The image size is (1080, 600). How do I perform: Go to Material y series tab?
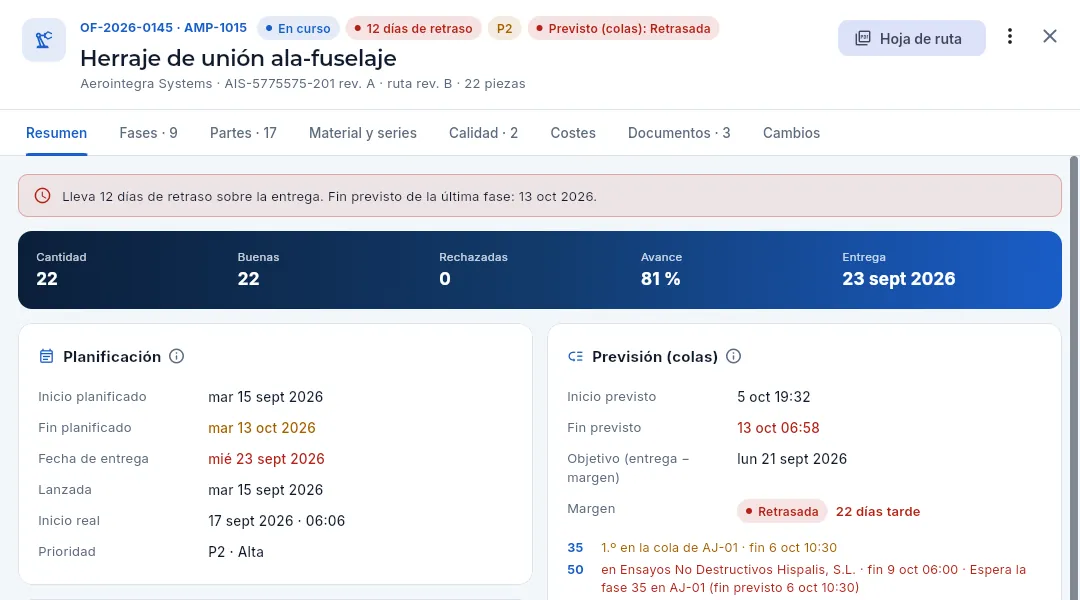pos(362,133)
